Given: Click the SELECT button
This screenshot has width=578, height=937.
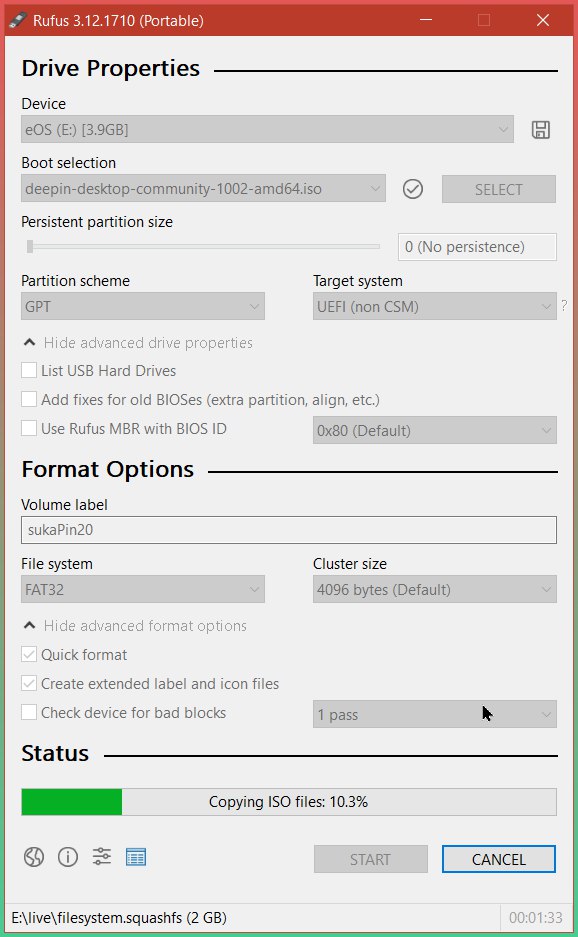Looking at the screenshot, I should pyautogui.click(x=499, y=189).
